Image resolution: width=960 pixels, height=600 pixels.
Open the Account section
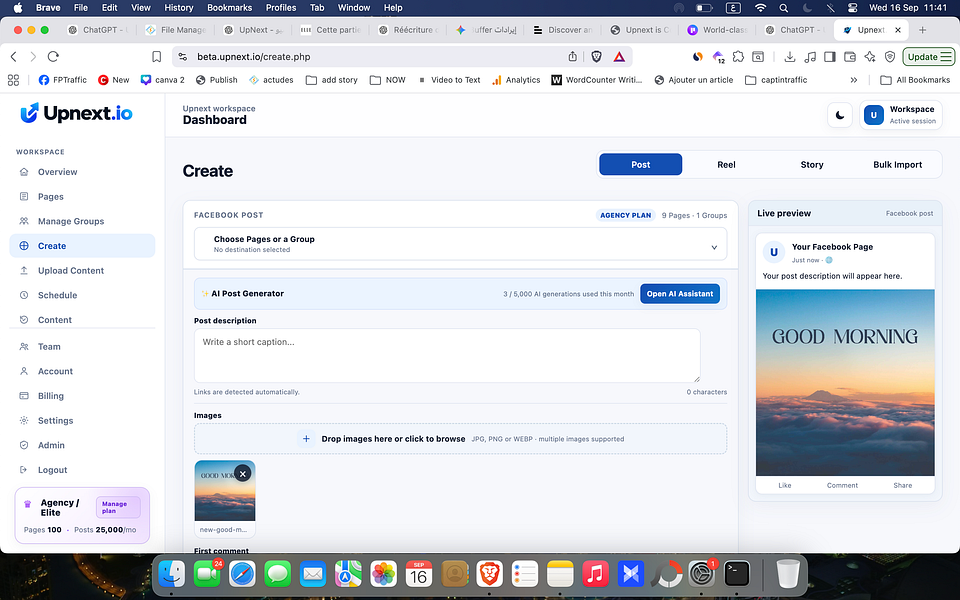[83, 371]
